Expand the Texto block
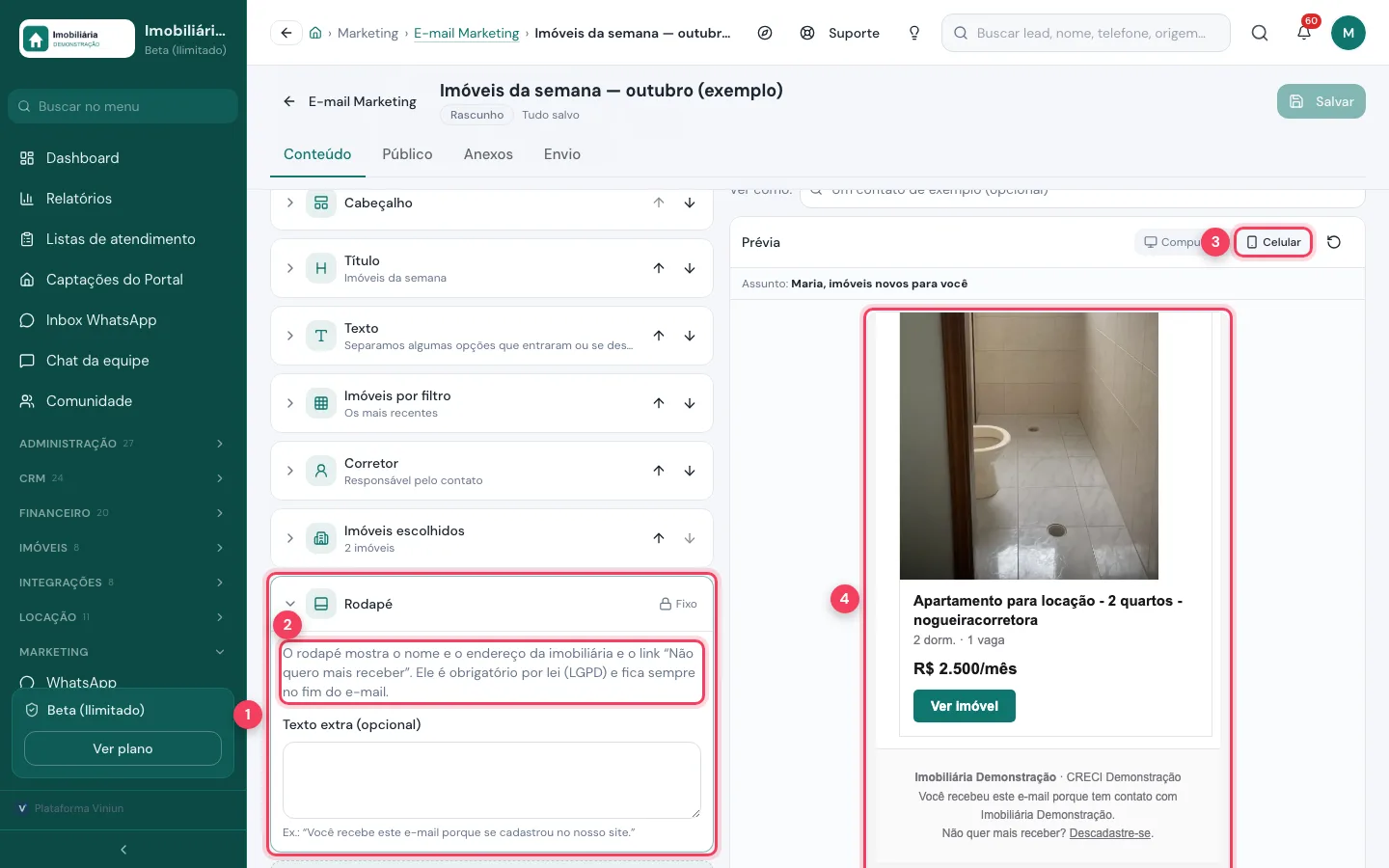This screenshot has height=868, width=1389. tap(290, 336)
